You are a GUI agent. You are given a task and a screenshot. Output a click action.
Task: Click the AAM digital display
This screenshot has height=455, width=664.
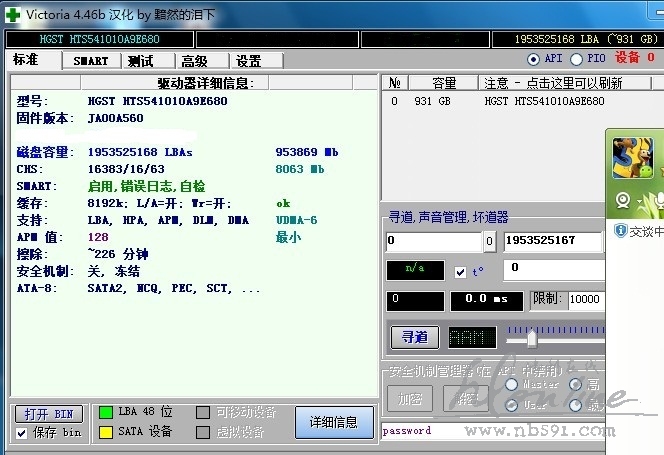pos(470,338)
